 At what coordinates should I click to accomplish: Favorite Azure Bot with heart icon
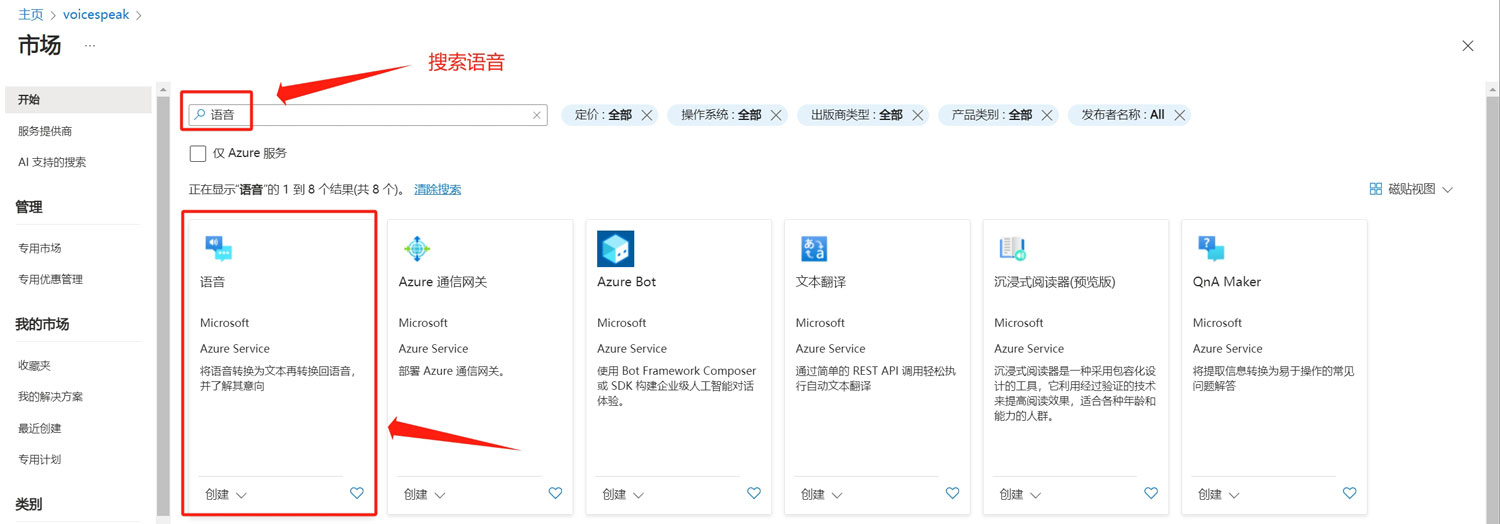pos(754,493)
